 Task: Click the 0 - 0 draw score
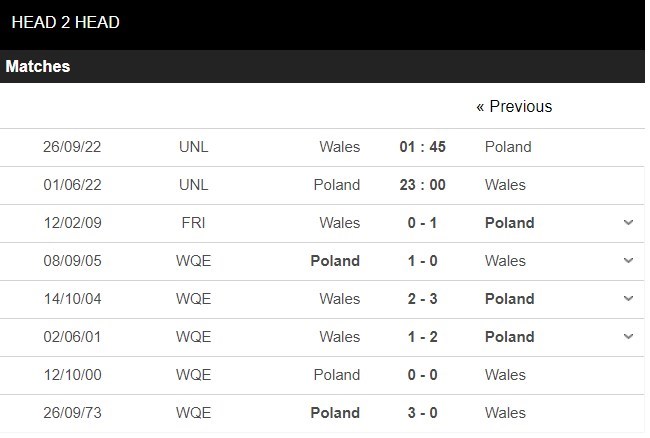click(422, 375)
